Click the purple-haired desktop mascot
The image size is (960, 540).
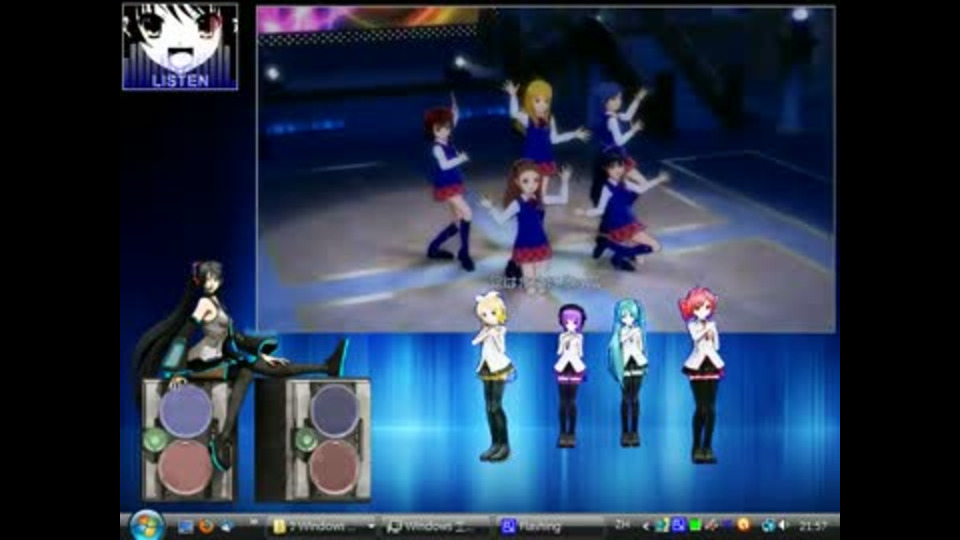pos(570,377)
